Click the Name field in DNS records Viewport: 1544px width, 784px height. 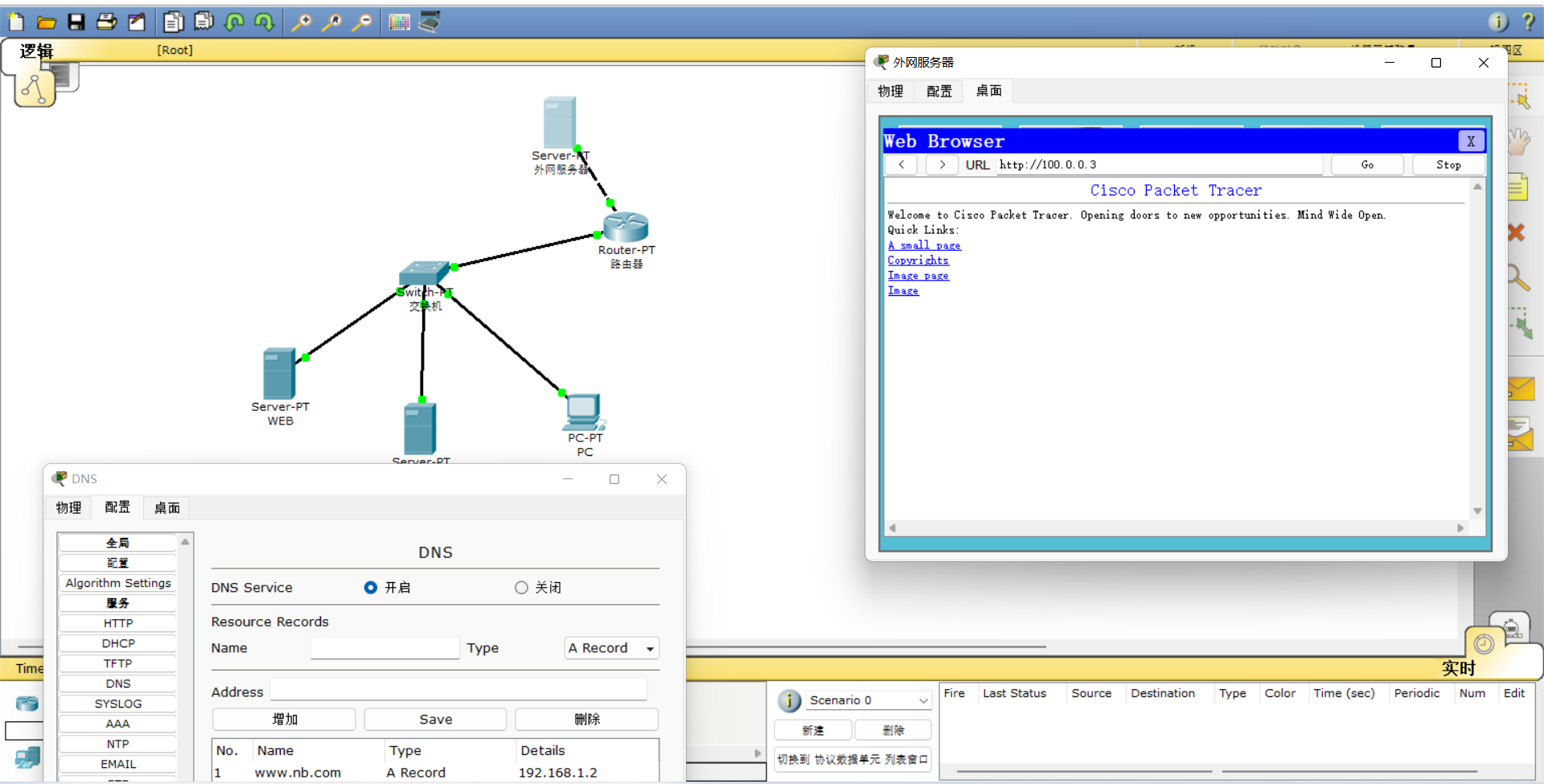(384, 648)
